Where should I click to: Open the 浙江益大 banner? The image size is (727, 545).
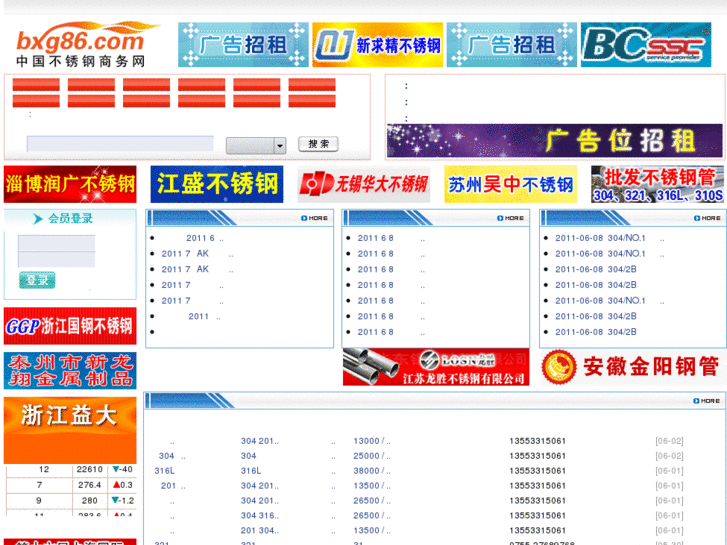pyautogui.click(x=70, y=430)
